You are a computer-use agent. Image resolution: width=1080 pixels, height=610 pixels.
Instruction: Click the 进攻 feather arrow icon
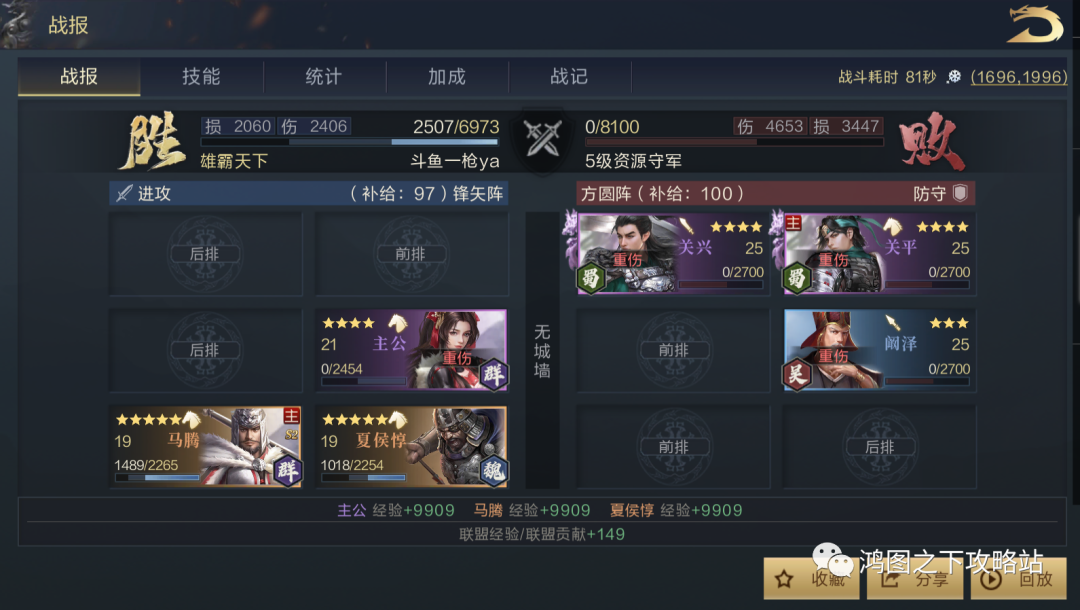[124, 193]
